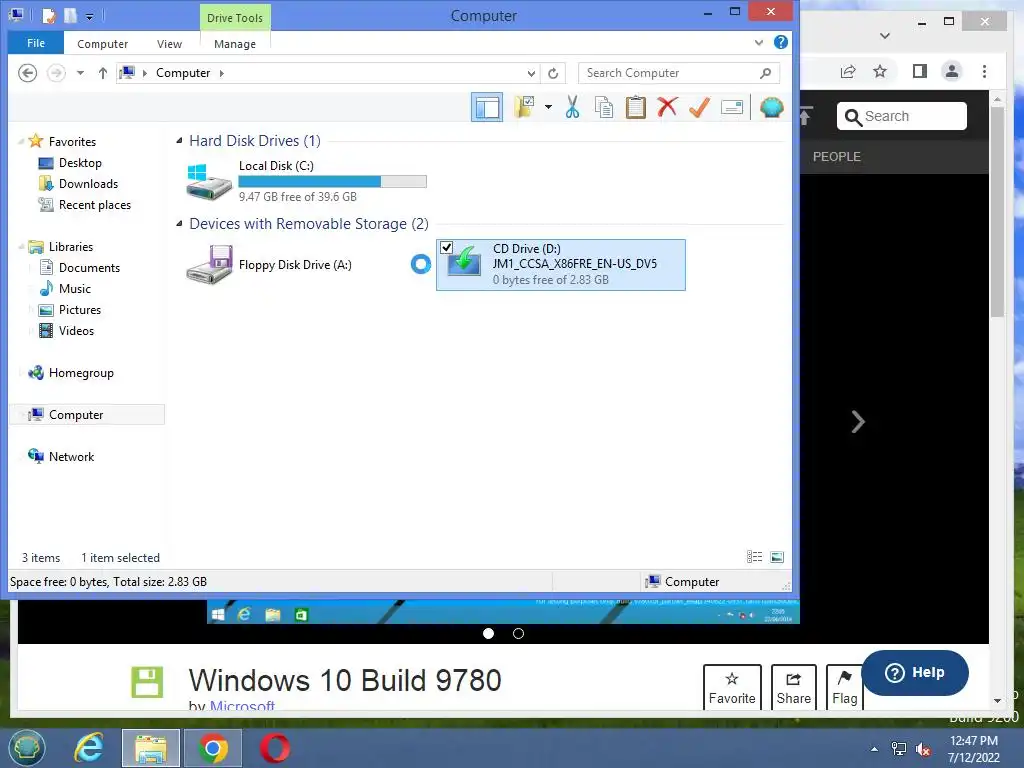Click the browser tab search chevron
The width and height of the screenshot is (1024, 768).
[x=885, y=36]
